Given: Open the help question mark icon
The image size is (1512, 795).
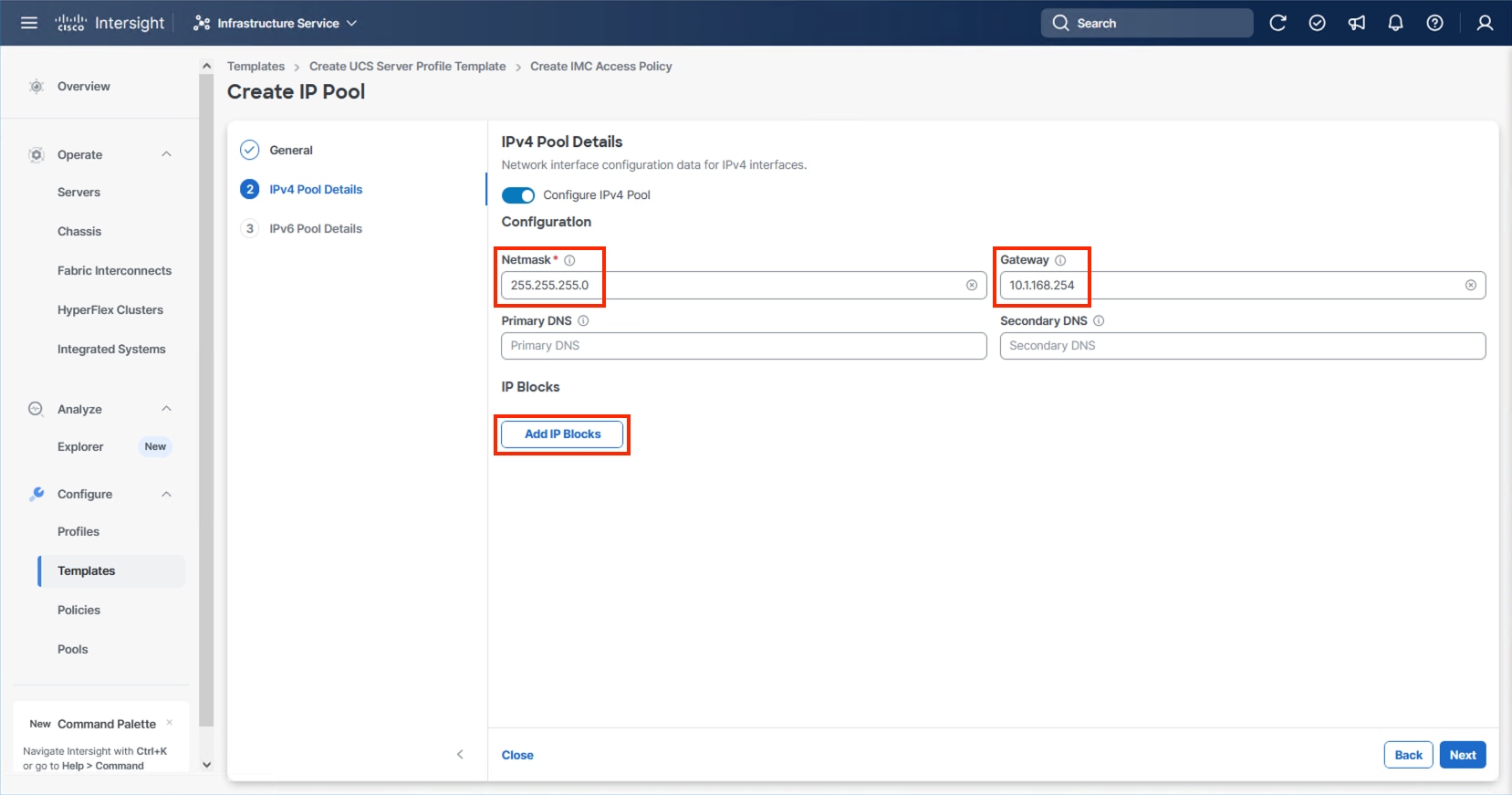Looking at the screenshot, I should pos(1434,23).
